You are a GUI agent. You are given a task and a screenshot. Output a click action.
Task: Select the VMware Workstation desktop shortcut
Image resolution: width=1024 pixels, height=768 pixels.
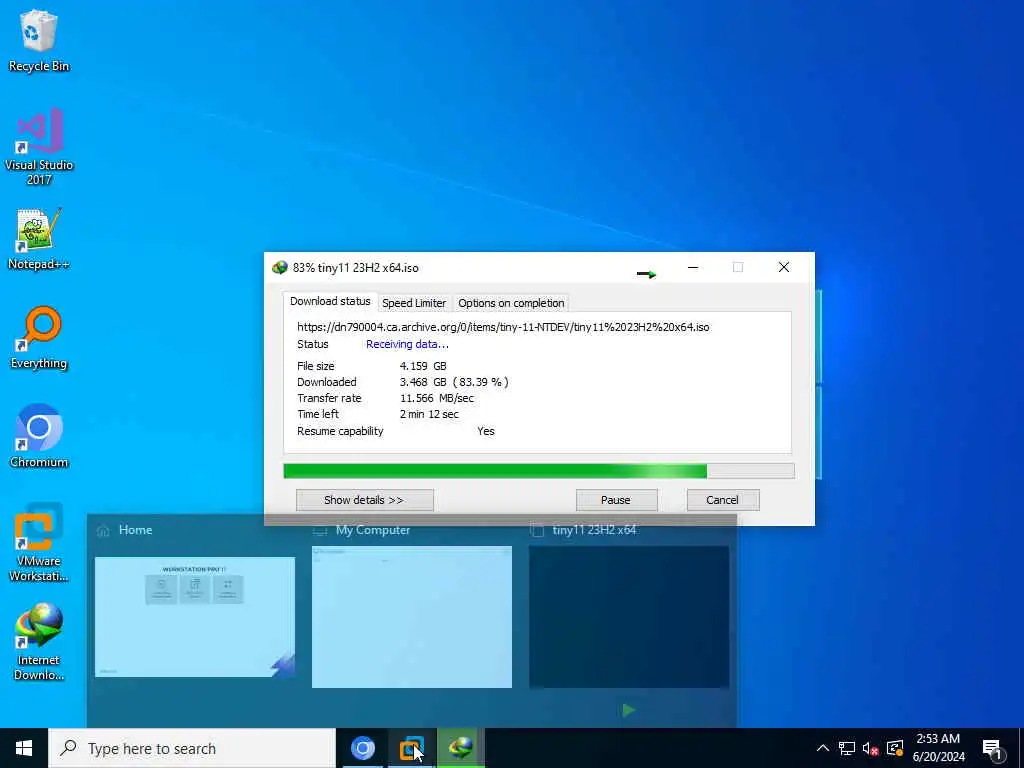[x=39, y=543]
